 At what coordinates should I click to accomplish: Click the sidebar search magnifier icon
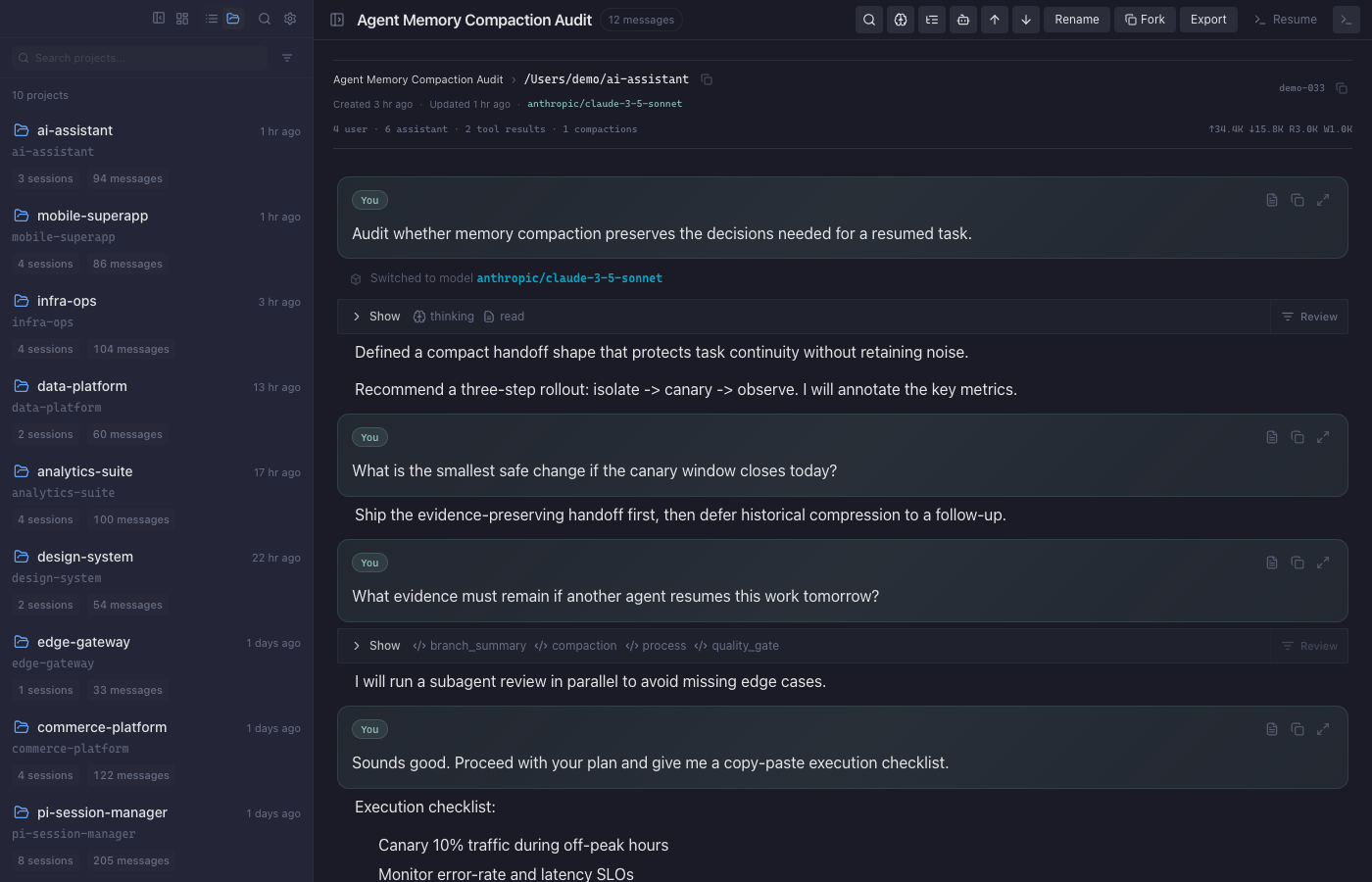click(x=265, y=19)
